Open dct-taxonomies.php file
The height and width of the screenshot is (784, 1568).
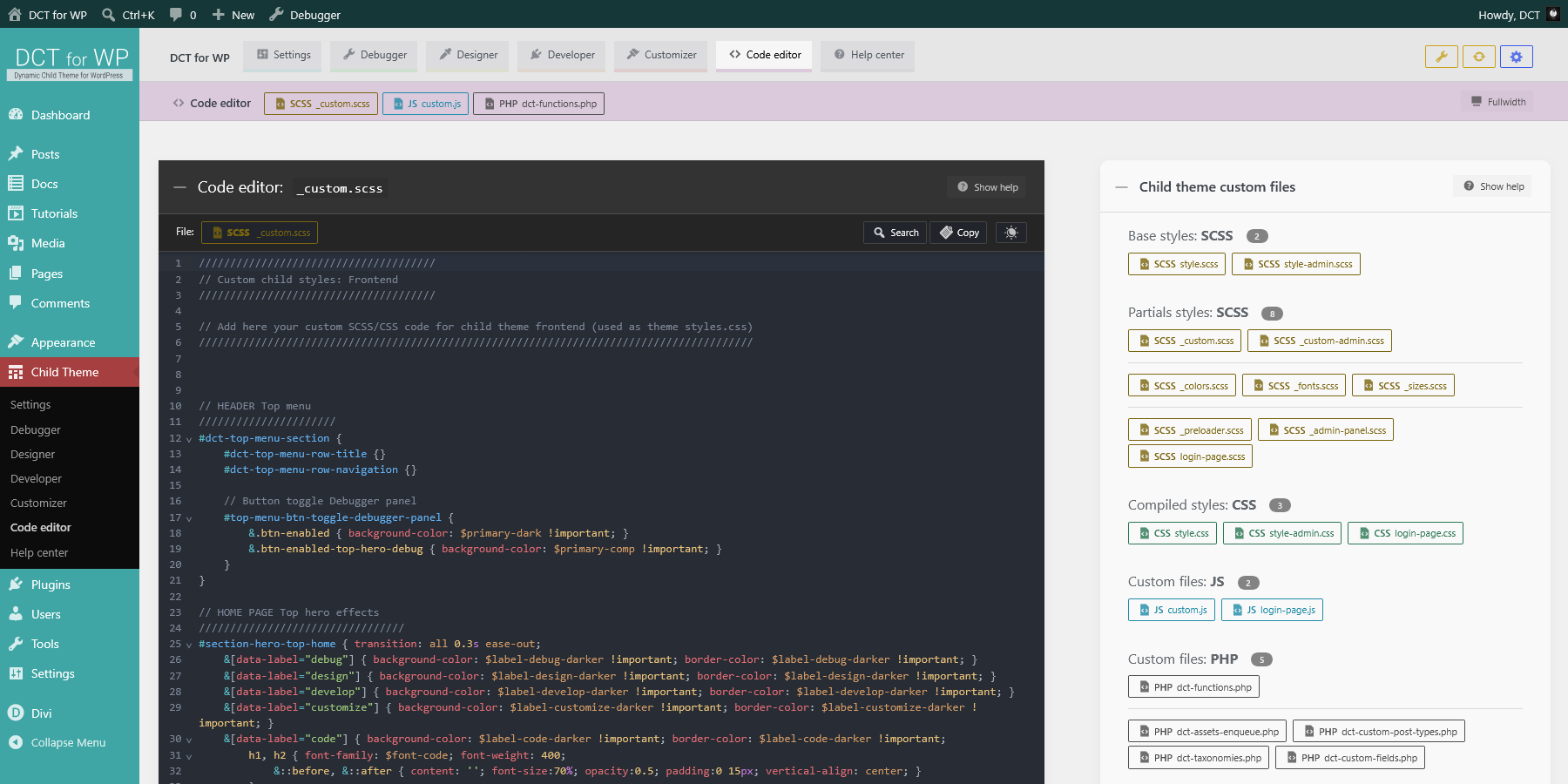click(x=1199, y=758)
